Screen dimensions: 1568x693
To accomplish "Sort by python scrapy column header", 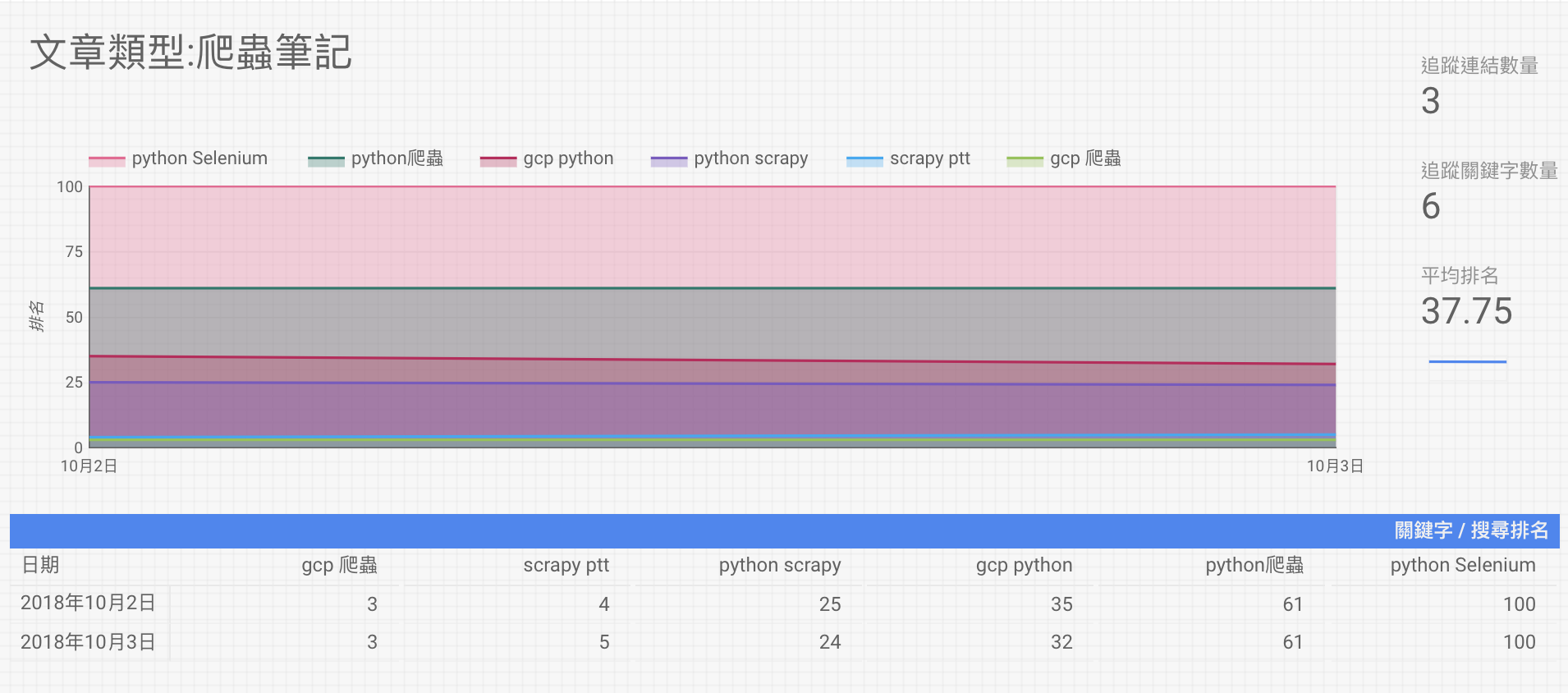I will pyautogui.click(x=780, y=565).
